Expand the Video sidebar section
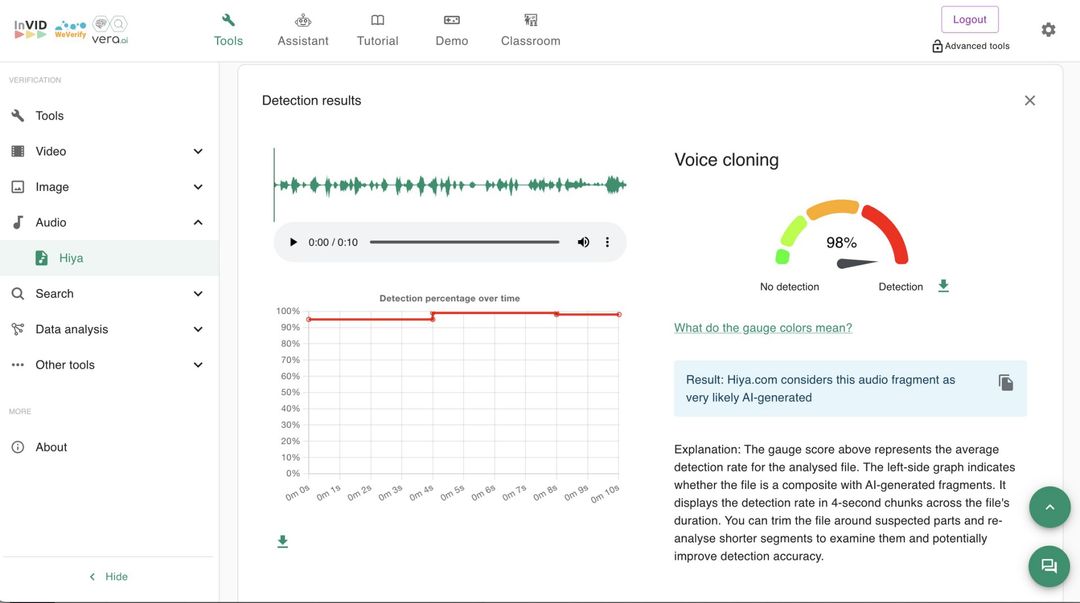1080x603 pixels. pos(198,151)
